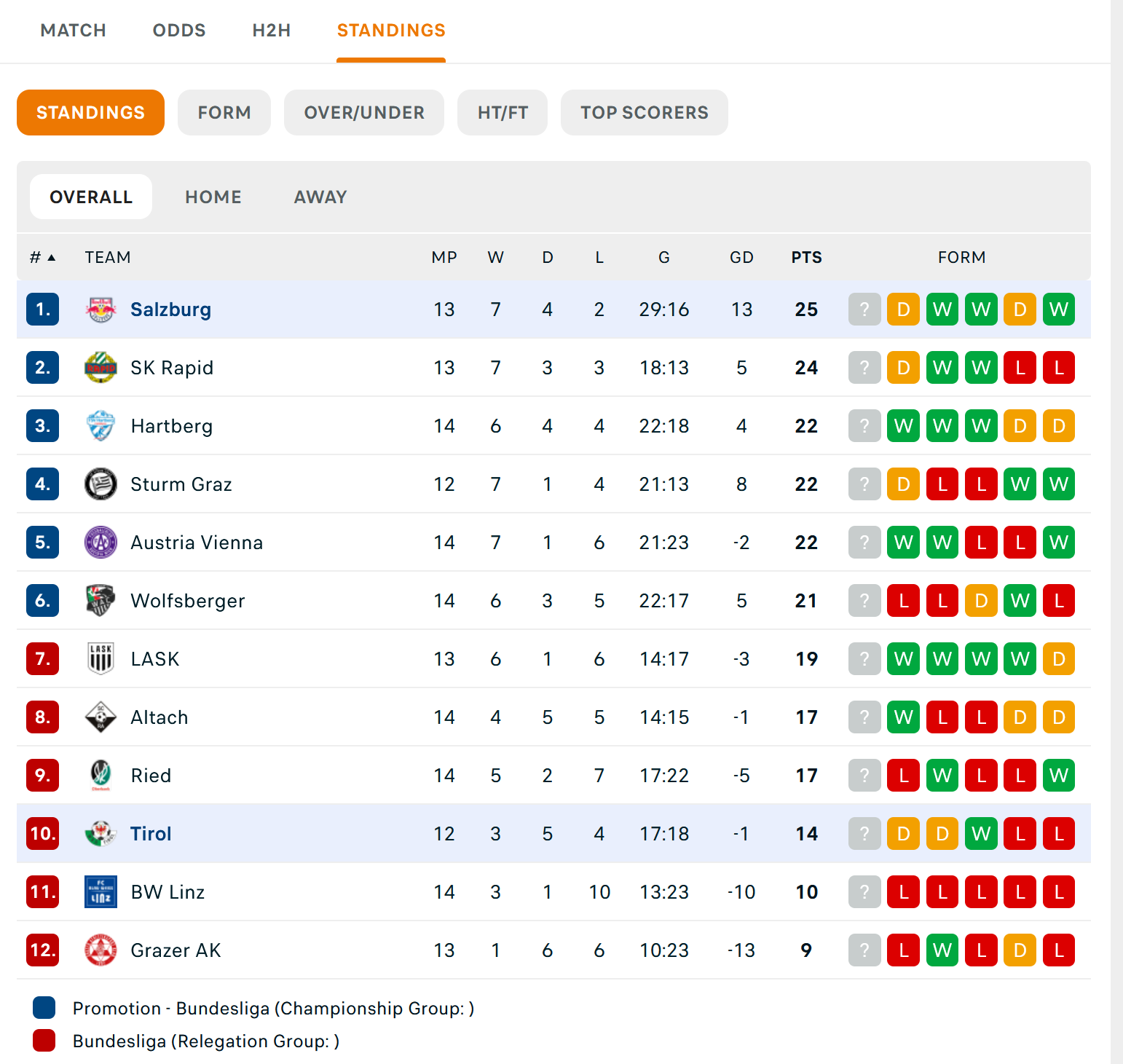This screenshot has height=1064, width=1123.
Task: Click the Austria Vienna purple badge
Action: pyautogui.click(x=101, y=543)
